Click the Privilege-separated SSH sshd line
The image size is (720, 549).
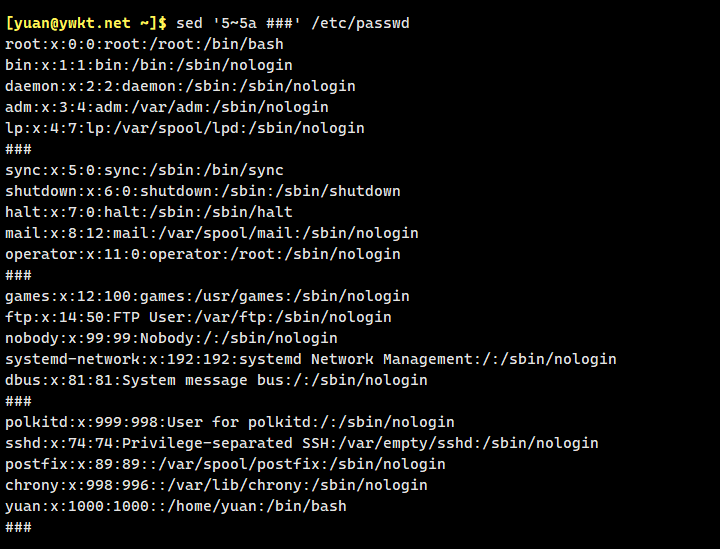click(x=302, y=443)
